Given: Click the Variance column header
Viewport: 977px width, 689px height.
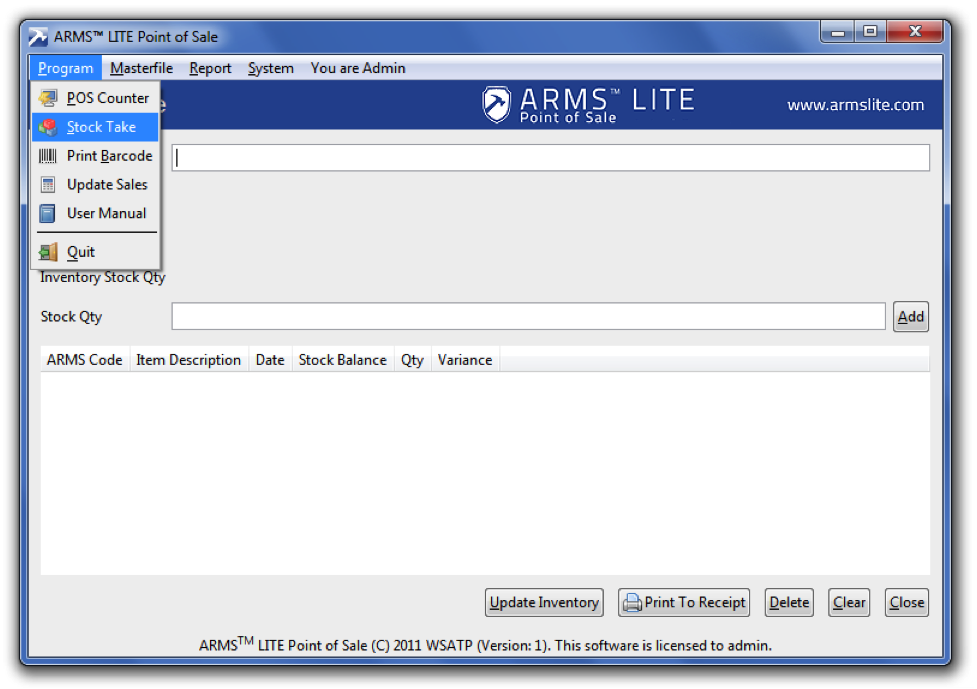Looking at the screenshot, I should [x=465, y=360].
